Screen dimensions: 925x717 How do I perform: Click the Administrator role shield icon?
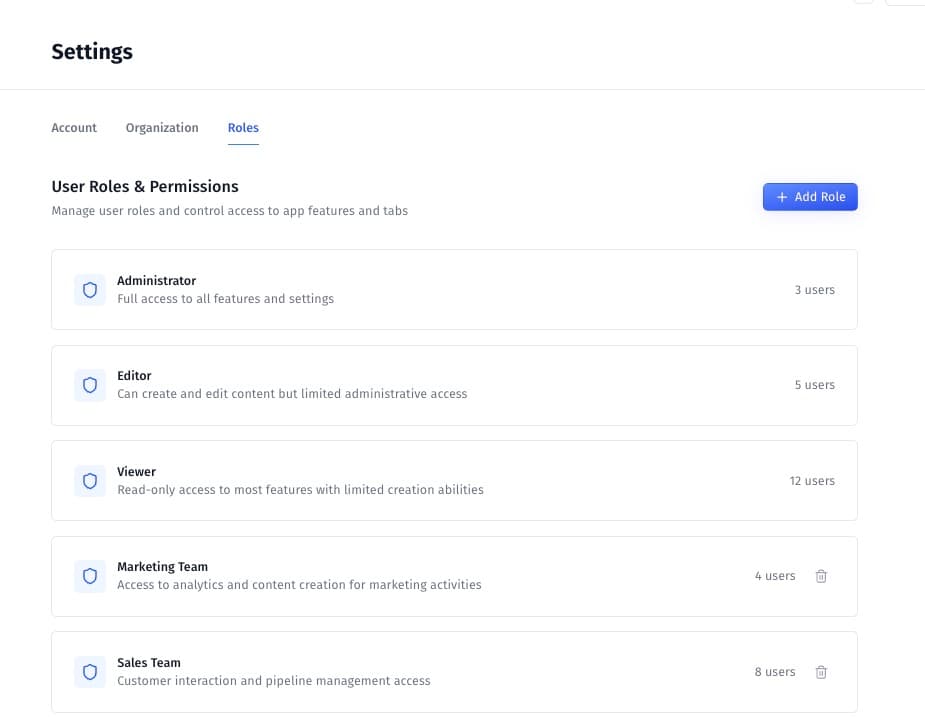pyautogui.click(x=90, y=290)
